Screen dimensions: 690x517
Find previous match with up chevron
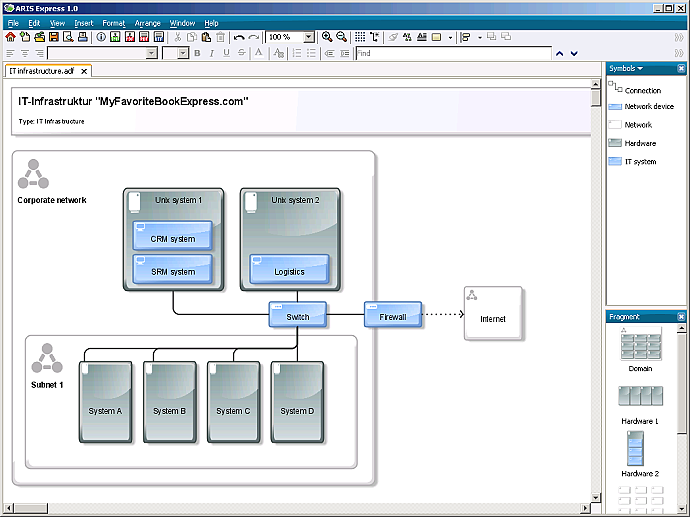[x=559, y=54]
